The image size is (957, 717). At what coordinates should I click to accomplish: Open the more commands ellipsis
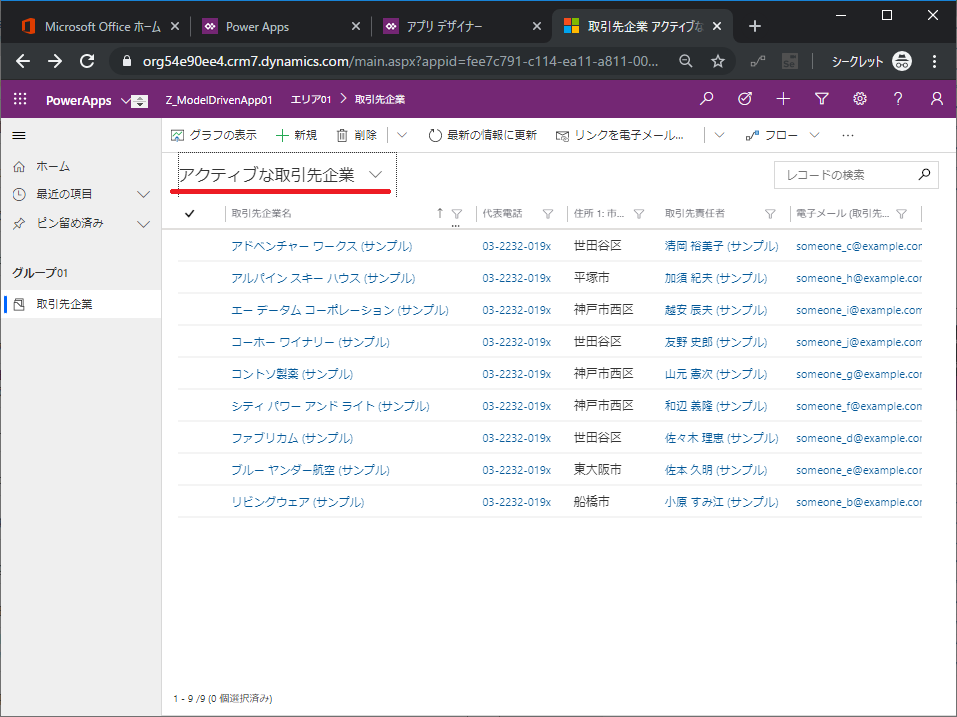(x=848, y=135)
